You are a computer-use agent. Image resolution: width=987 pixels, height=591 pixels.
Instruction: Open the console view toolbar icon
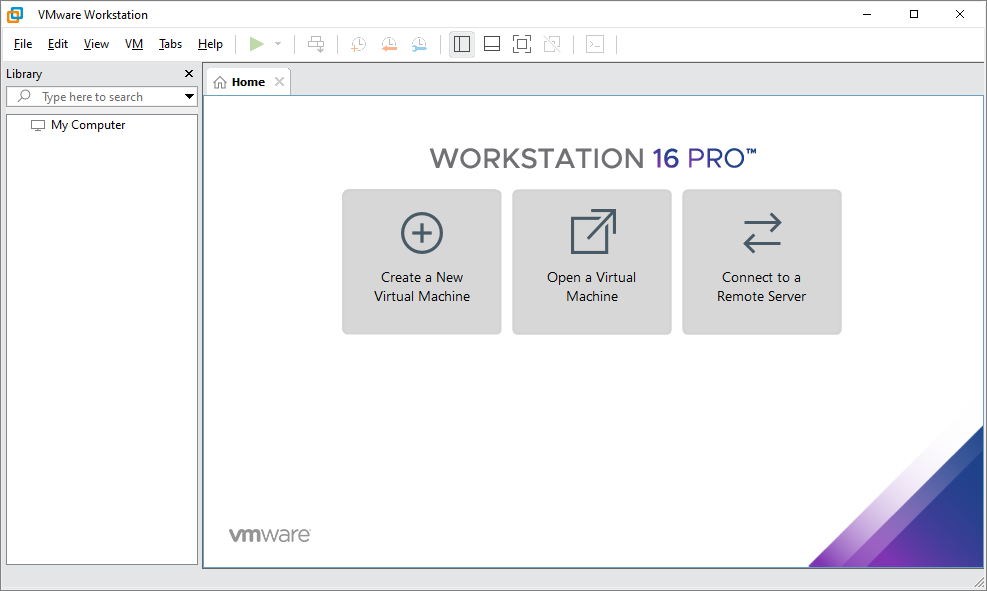[x=595, y=44]
